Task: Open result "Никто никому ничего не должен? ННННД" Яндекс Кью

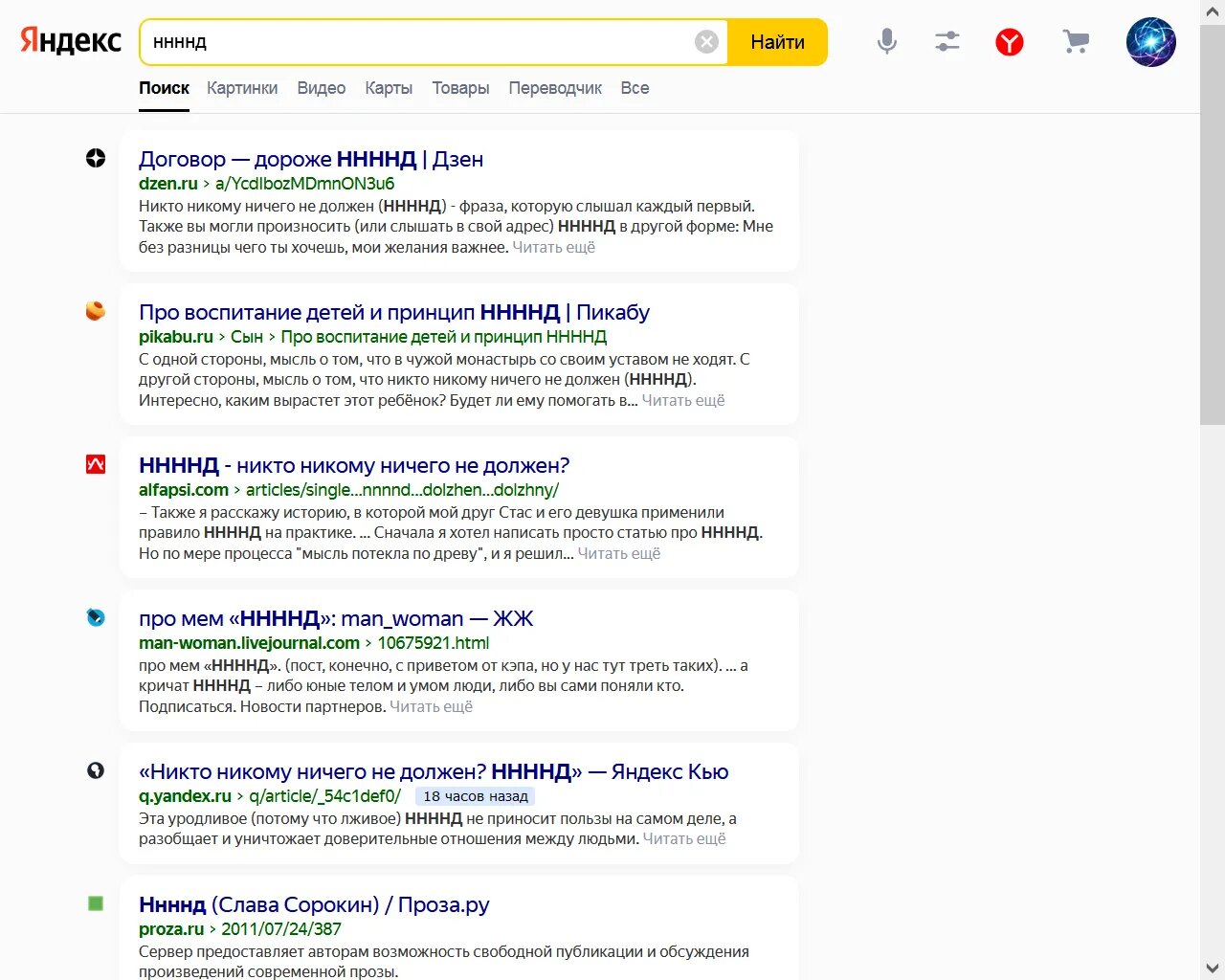Action: tap(434, 771)
